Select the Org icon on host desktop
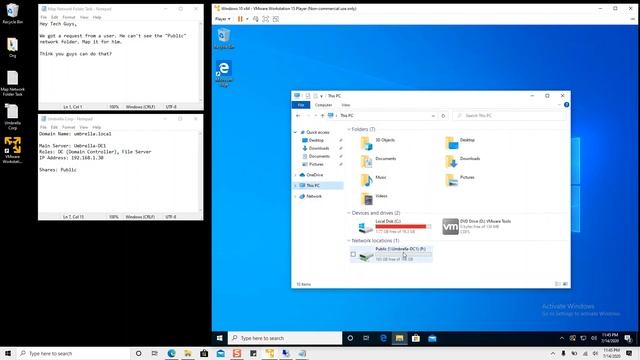Image resolution: width=640 pixels, height=360 pixels. point(13,47)
